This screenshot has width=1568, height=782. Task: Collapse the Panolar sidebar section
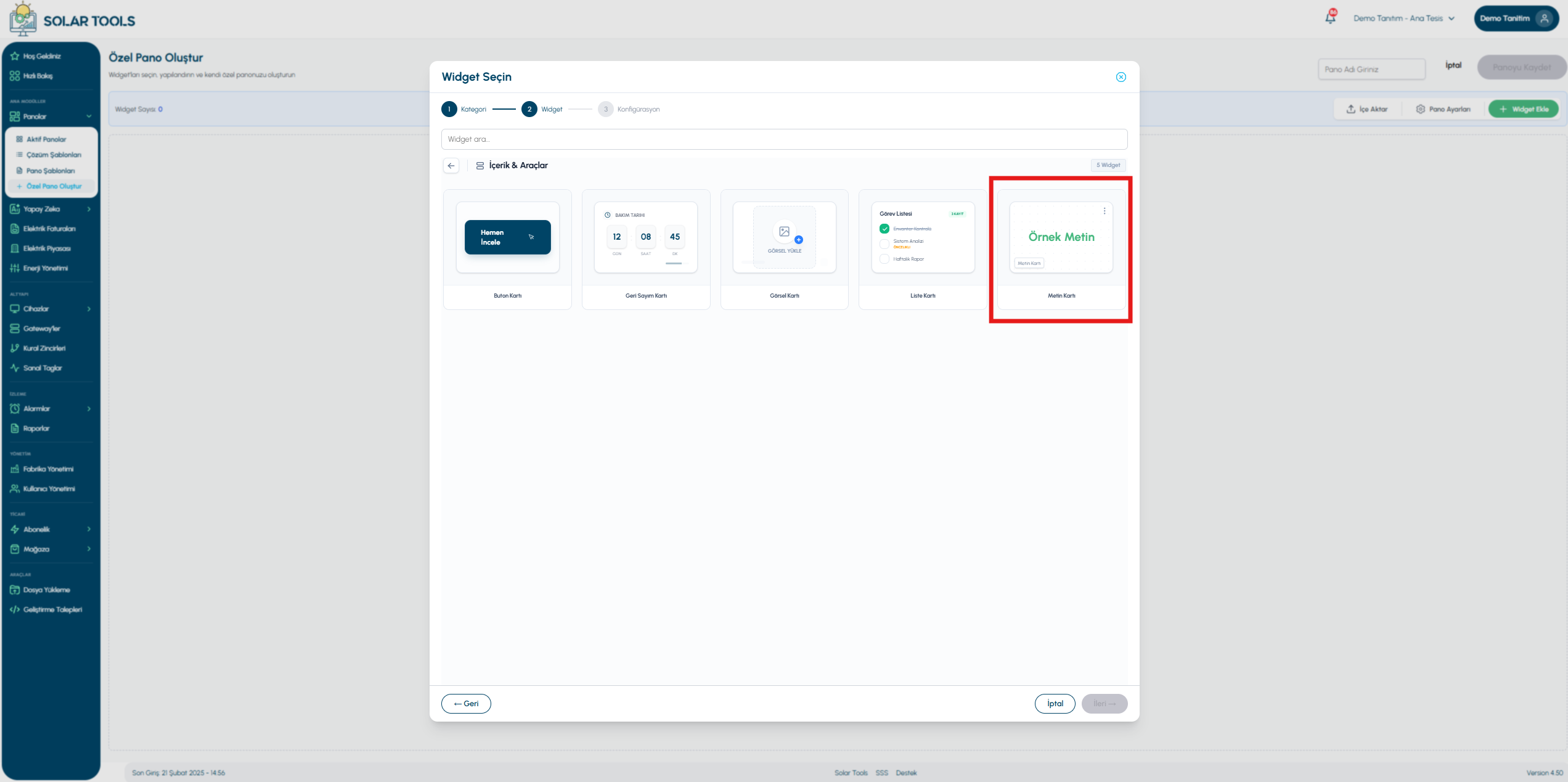click(51, 116)
